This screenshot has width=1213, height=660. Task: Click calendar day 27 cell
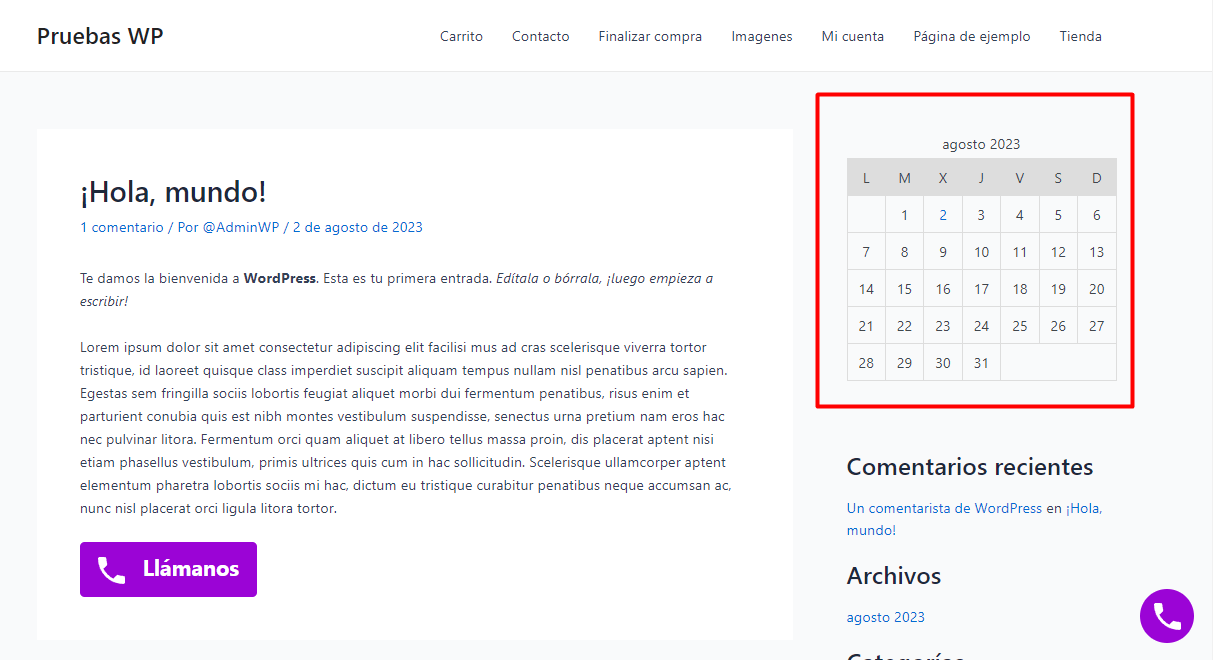click(x=1097, y=326)
